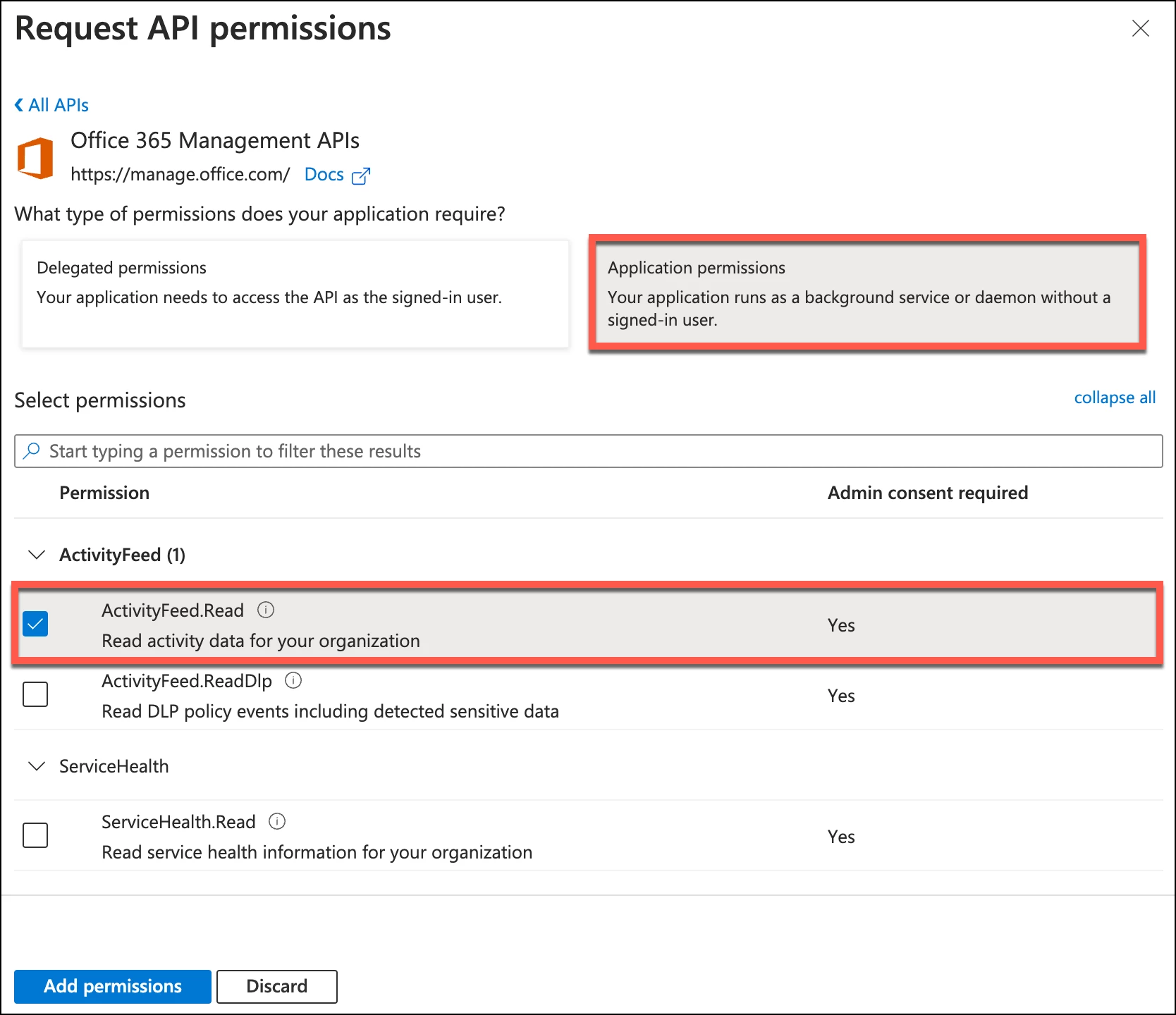Click ServiceHealth group label
The width and height of the screenshot is (1176, 1015).
coord(114,766)
